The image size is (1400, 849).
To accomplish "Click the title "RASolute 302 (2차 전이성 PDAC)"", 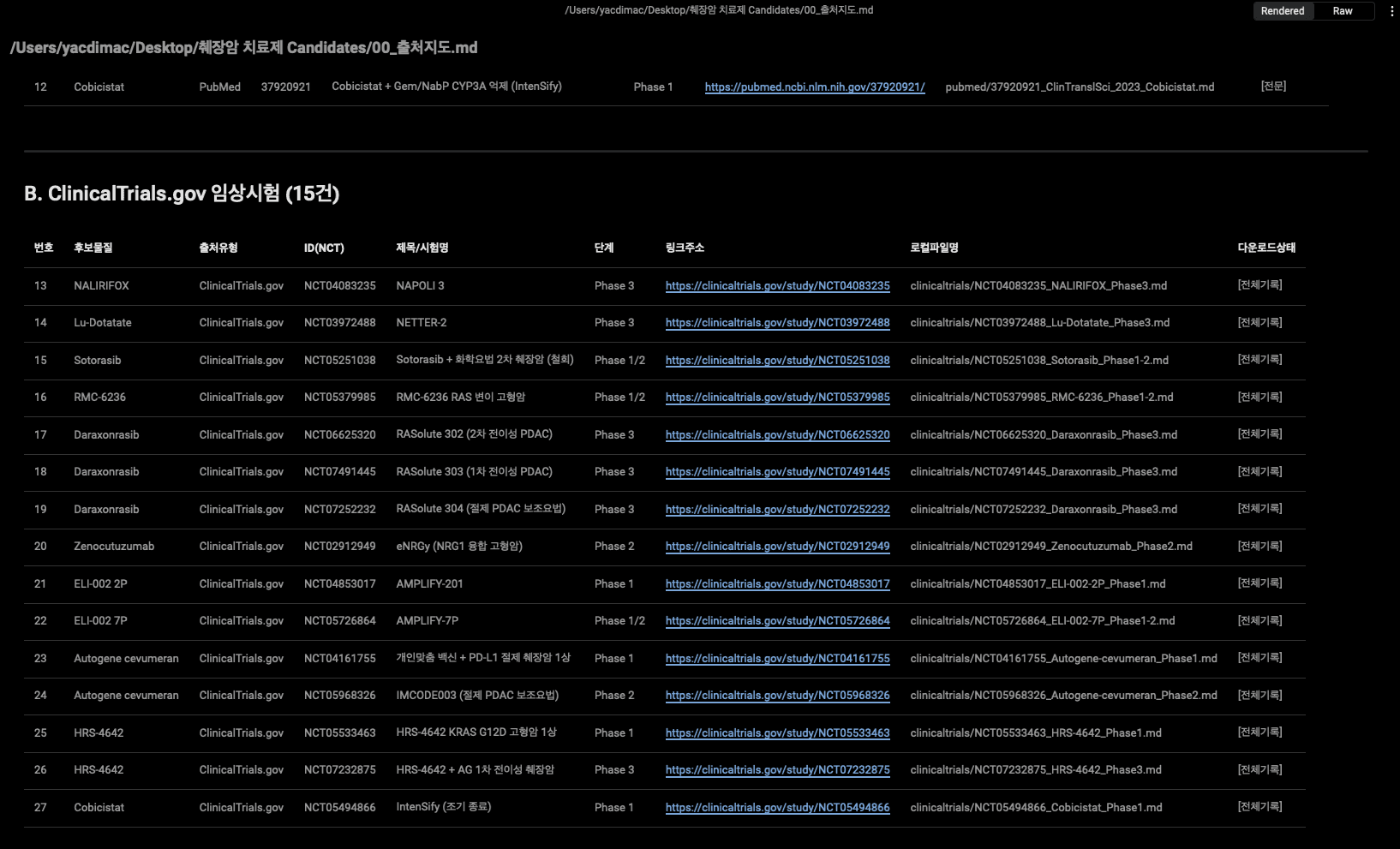I will [475, 434].
